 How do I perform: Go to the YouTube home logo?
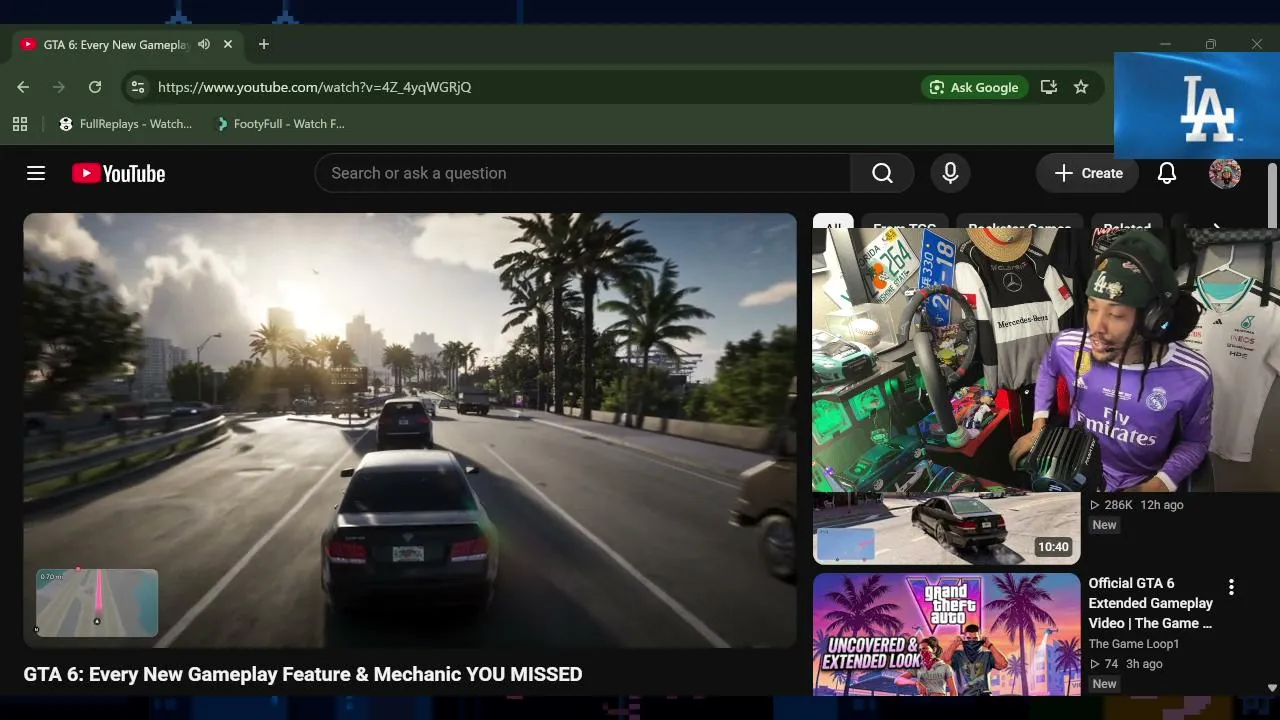118,173
